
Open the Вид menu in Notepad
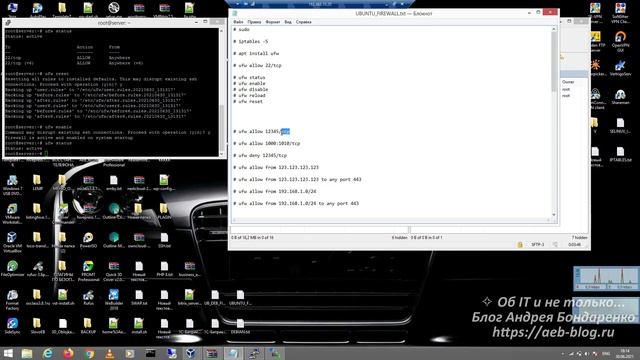(288, 22)
